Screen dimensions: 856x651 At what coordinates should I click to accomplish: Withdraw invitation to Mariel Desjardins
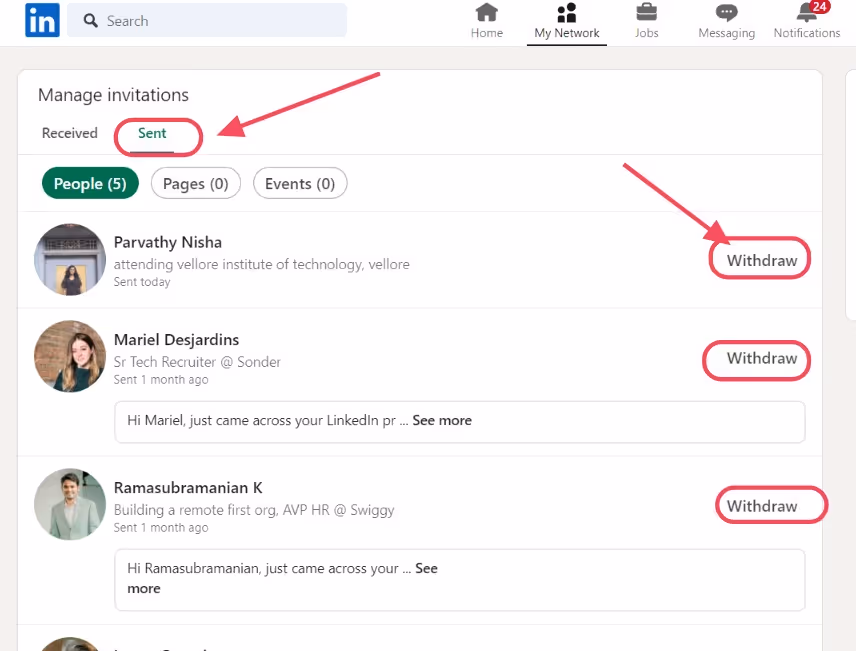tap(762, 358)
